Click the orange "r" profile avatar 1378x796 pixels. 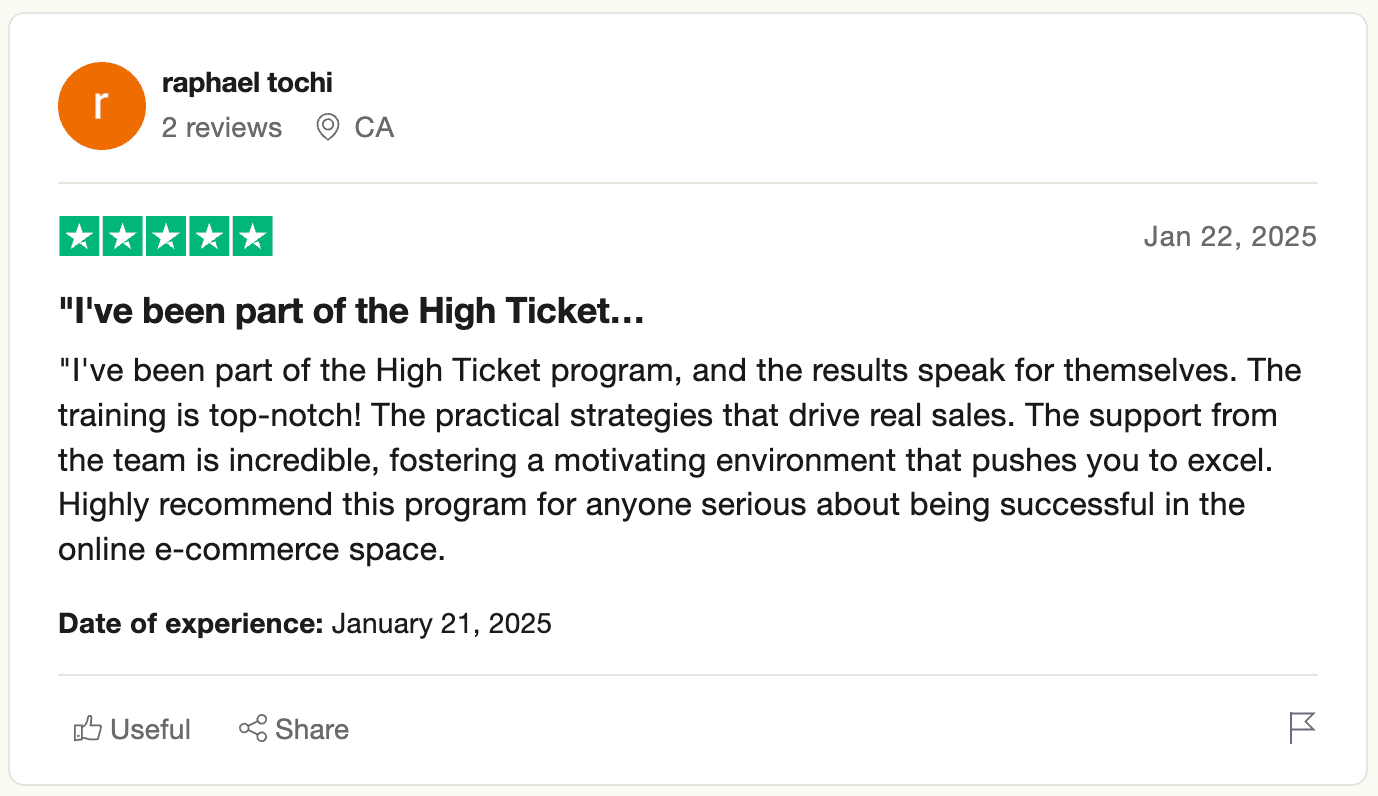tap(103, 106)
